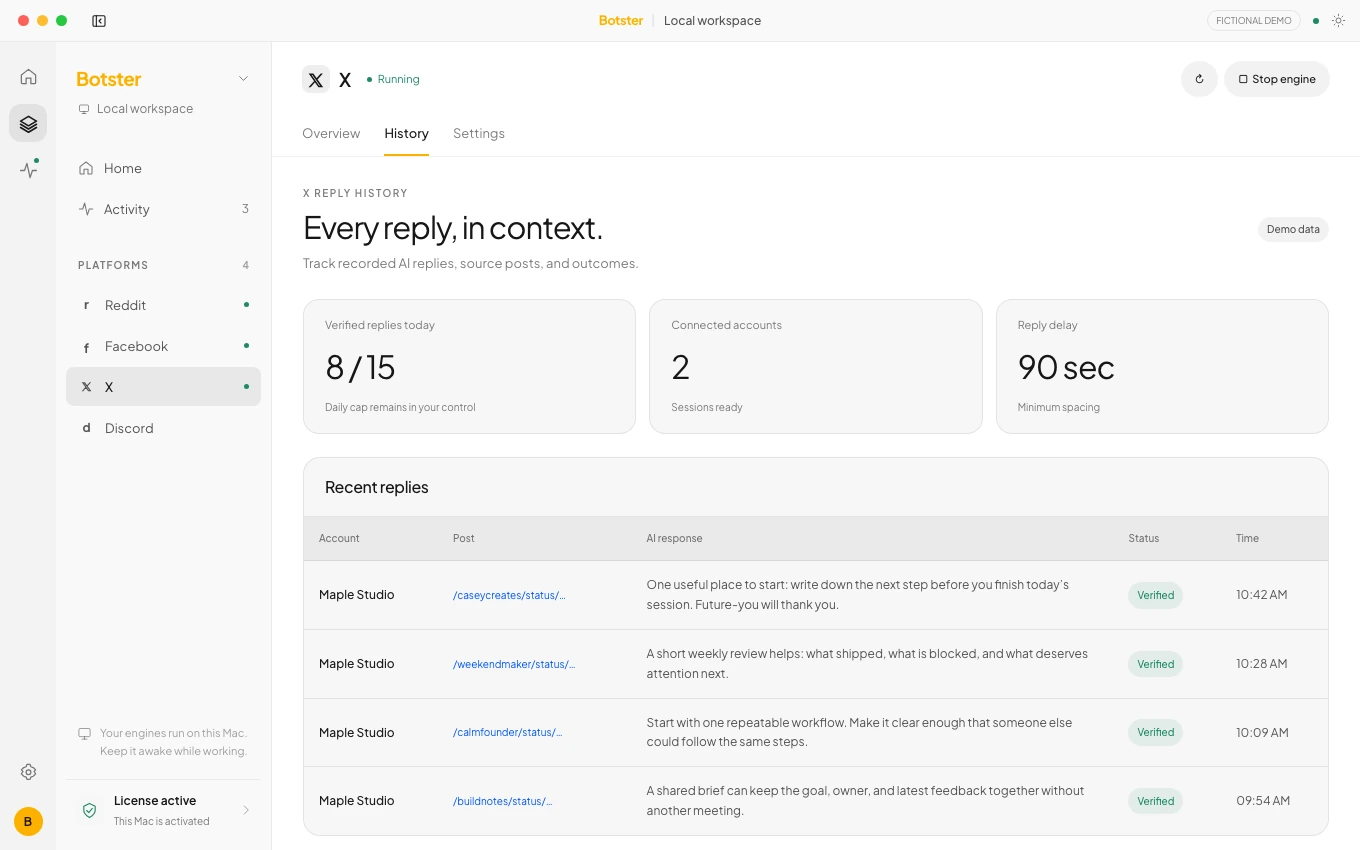This screenshot has height=850, width=1360.
Task: Click the Time column header
Action: click(1247, 538)
